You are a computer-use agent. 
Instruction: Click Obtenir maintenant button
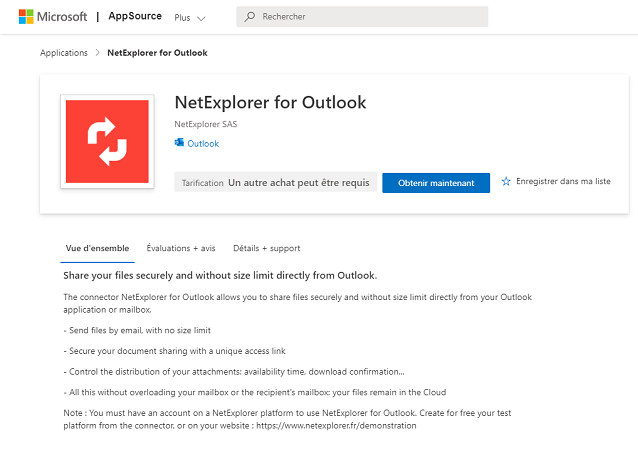(436, 183)
